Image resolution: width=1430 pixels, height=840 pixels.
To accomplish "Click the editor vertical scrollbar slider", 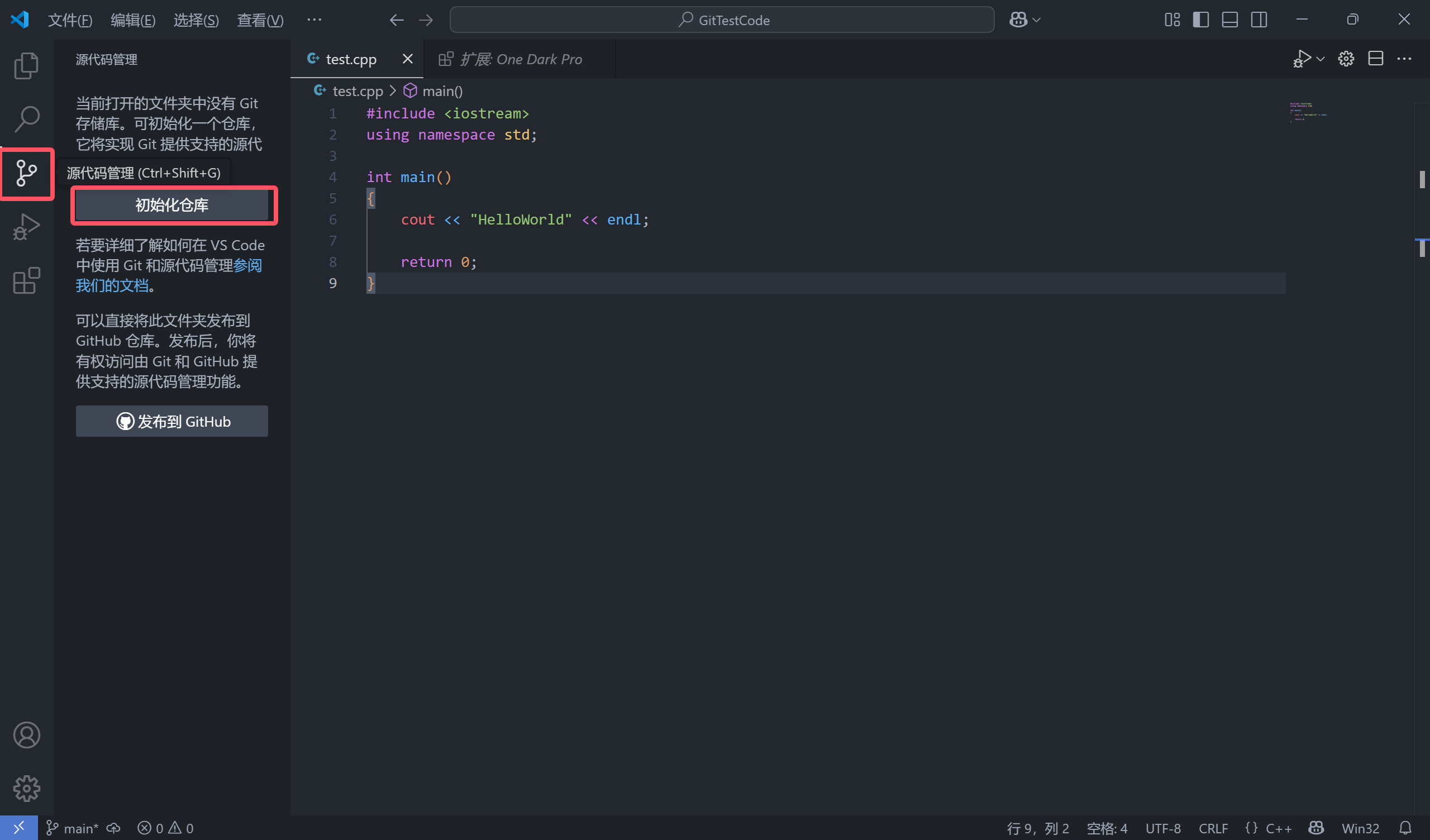I will pyautogui.click(x=1422, y=179).
